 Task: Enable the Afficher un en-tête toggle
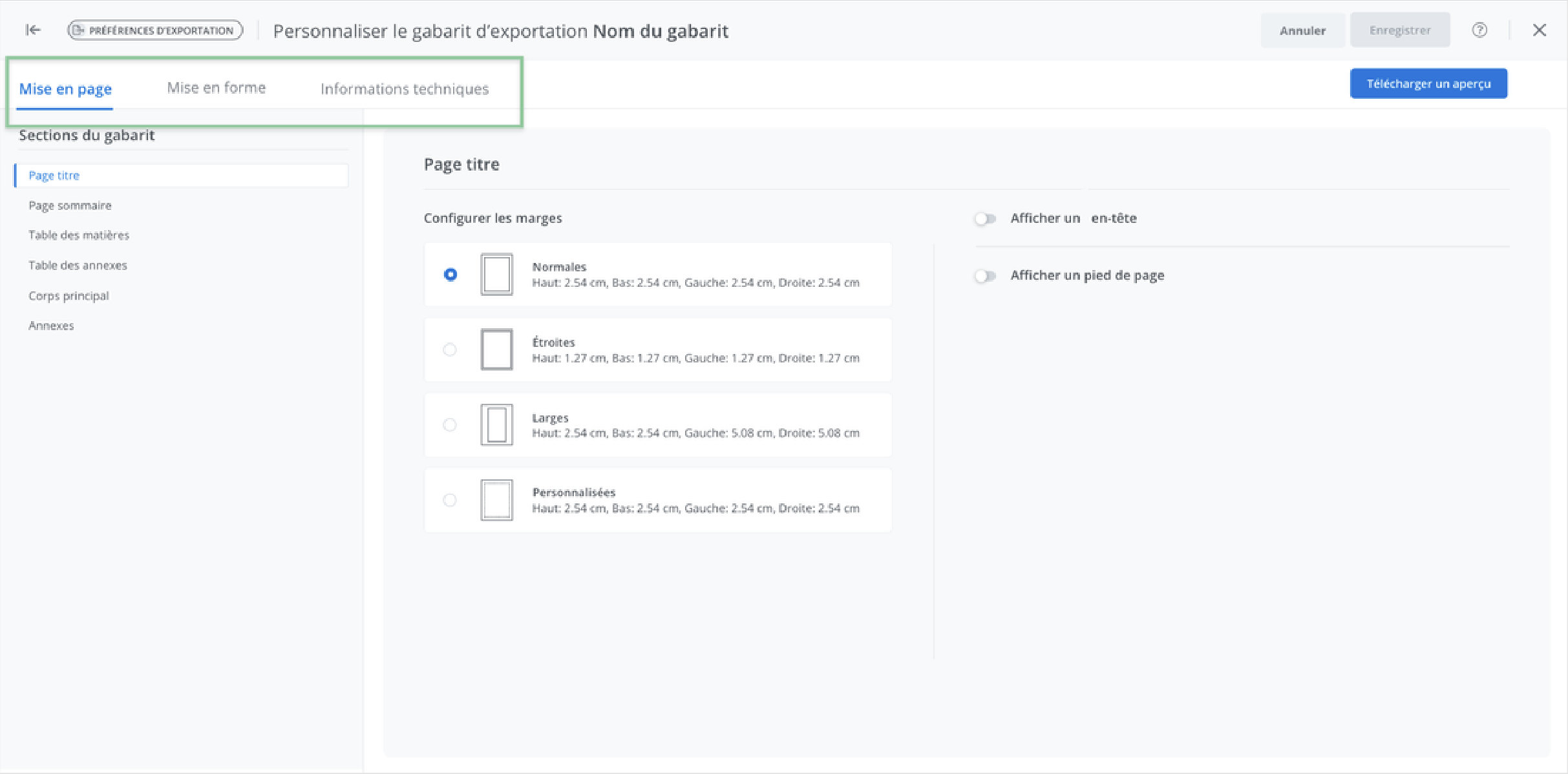(x=985, y=219)
